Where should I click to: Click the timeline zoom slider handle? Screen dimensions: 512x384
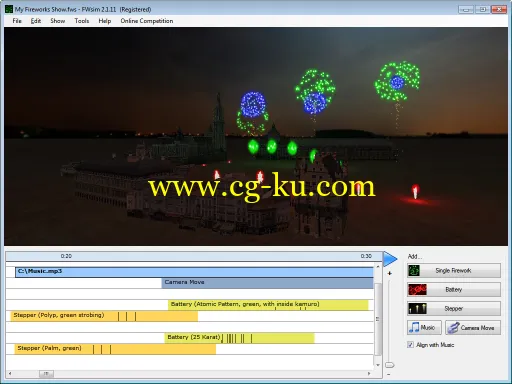[x=390, y=365]
